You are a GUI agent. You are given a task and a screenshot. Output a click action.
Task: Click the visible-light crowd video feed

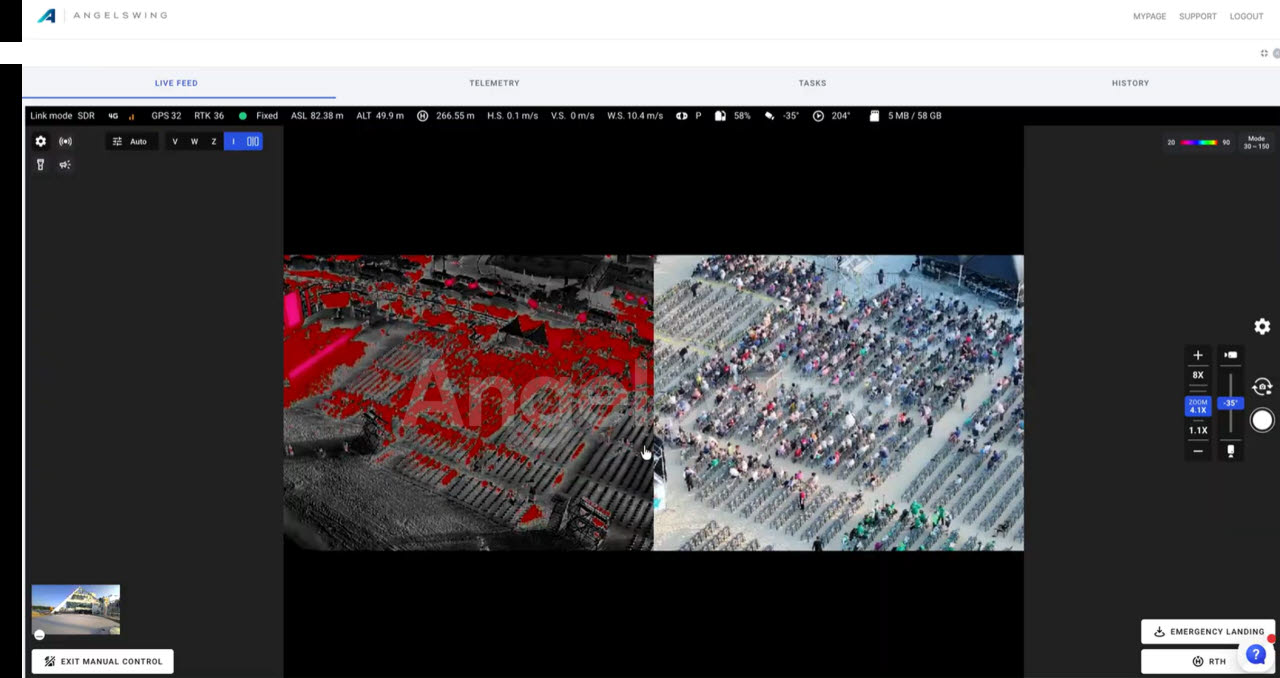tap(839, 403)
